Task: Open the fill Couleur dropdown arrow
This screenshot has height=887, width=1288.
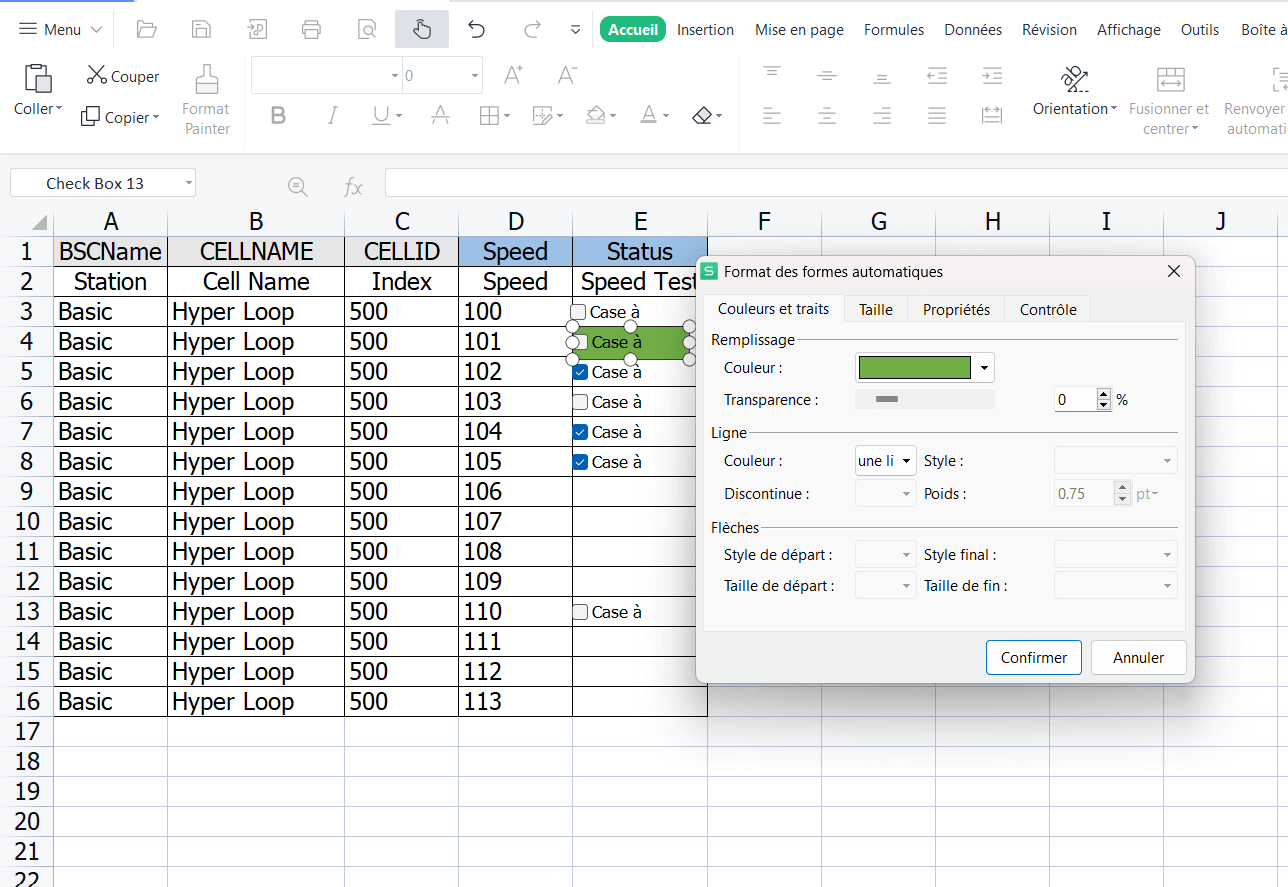Action: point(984,368)
